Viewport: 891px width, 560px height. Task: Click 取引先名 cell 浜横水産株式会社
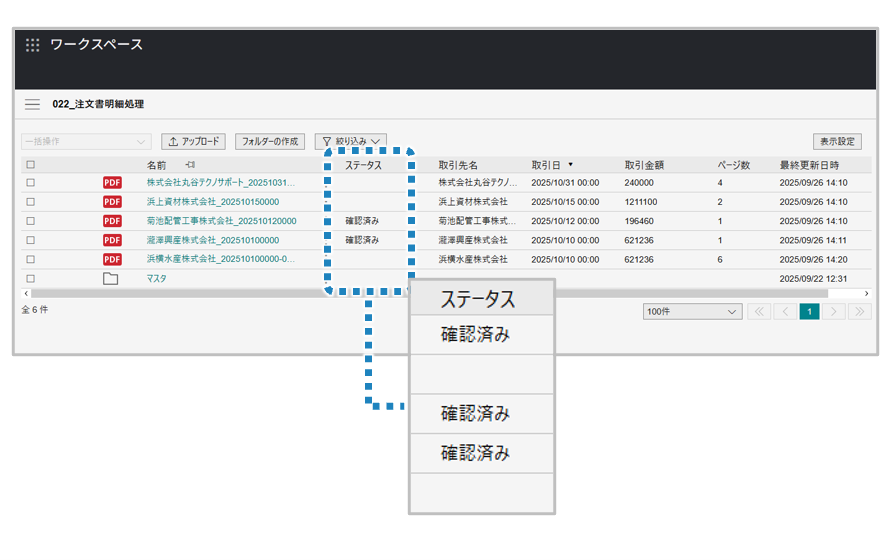pos(473,259)
